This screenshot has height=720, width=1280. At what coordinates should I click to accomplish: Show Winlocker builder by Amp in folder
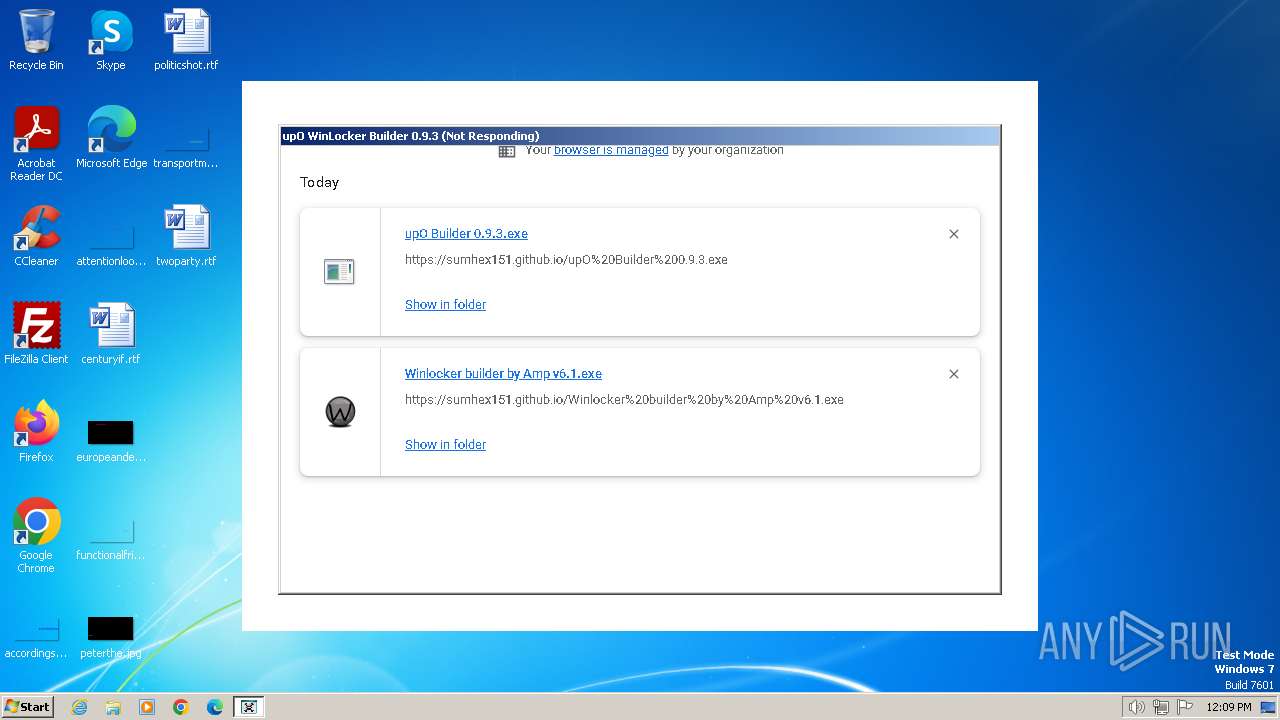445,444
